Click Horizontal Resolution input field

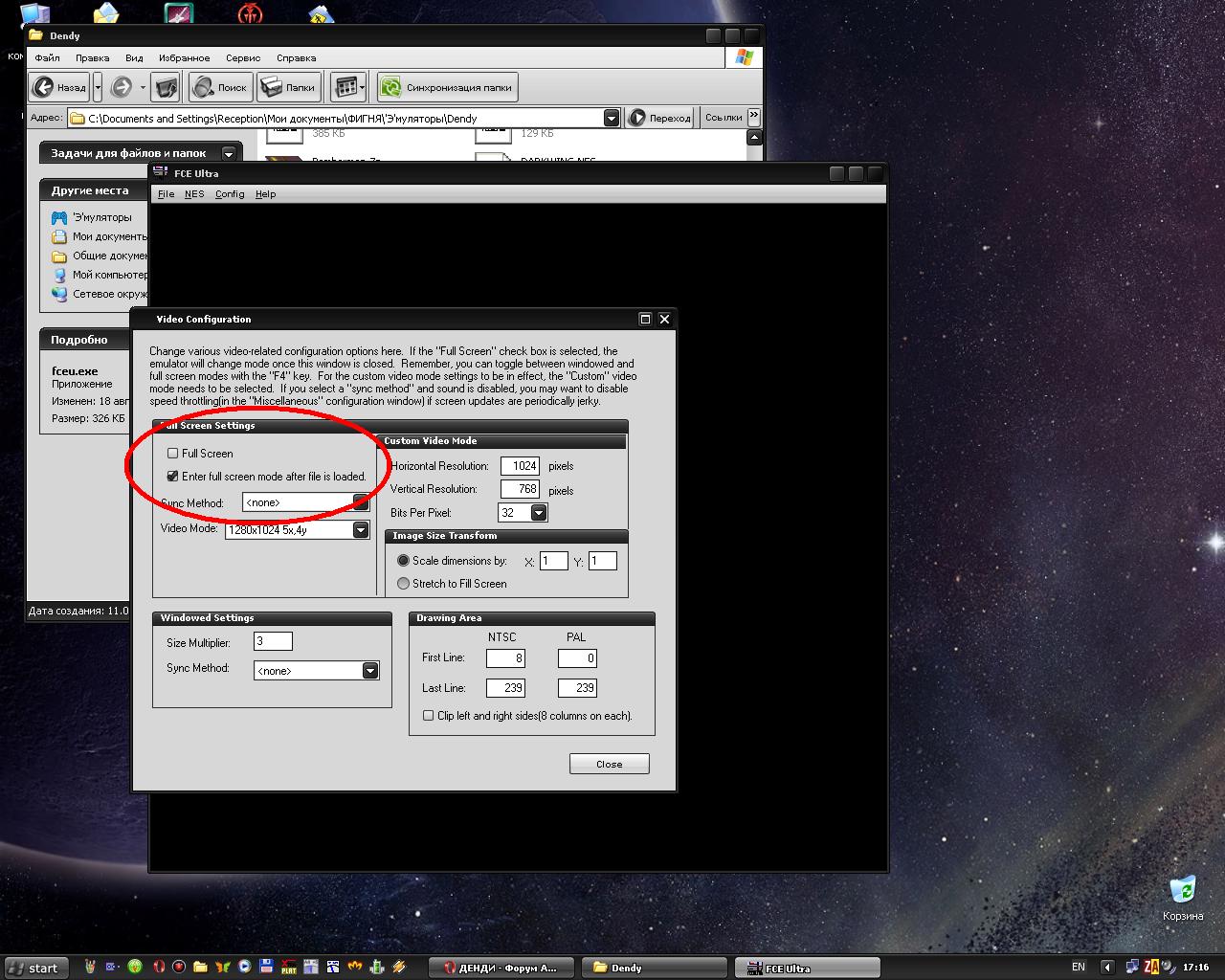click(x=520, y=466)
